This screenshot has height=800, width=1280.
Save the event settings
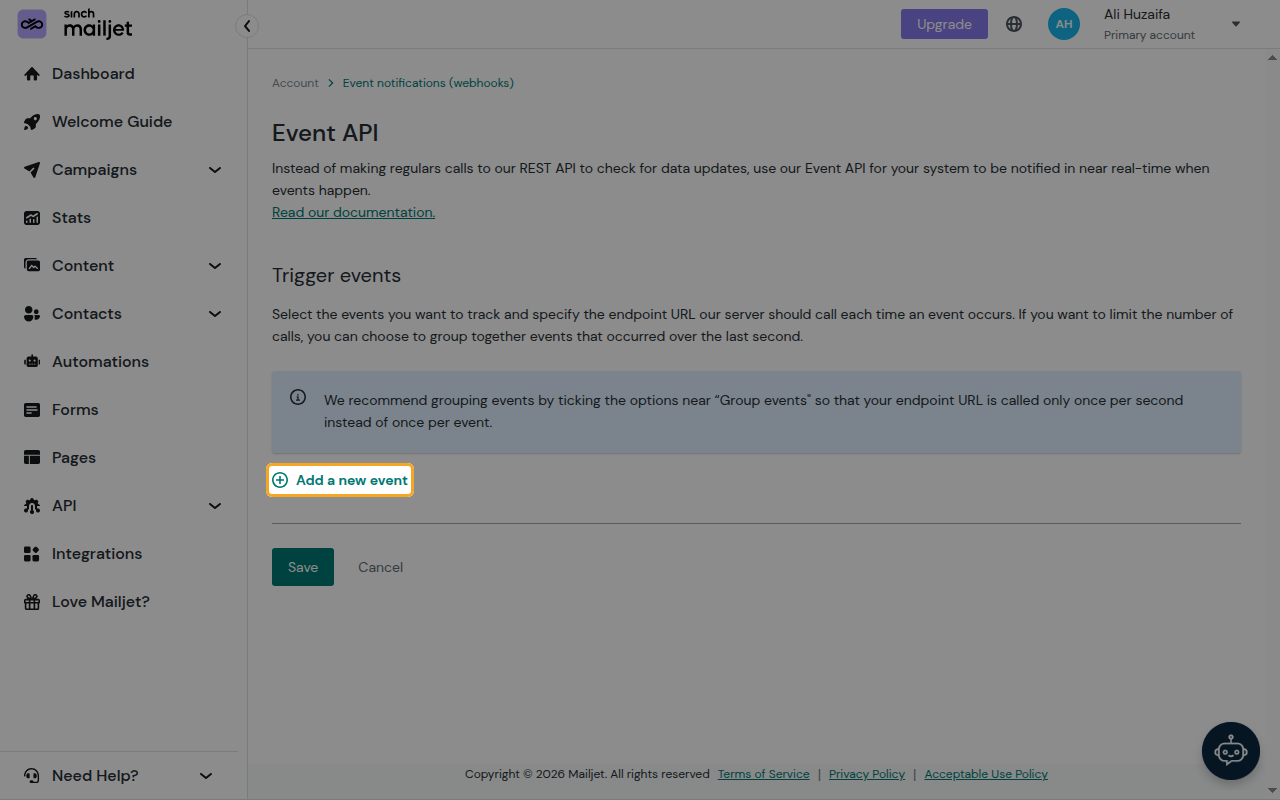[303, 567]
